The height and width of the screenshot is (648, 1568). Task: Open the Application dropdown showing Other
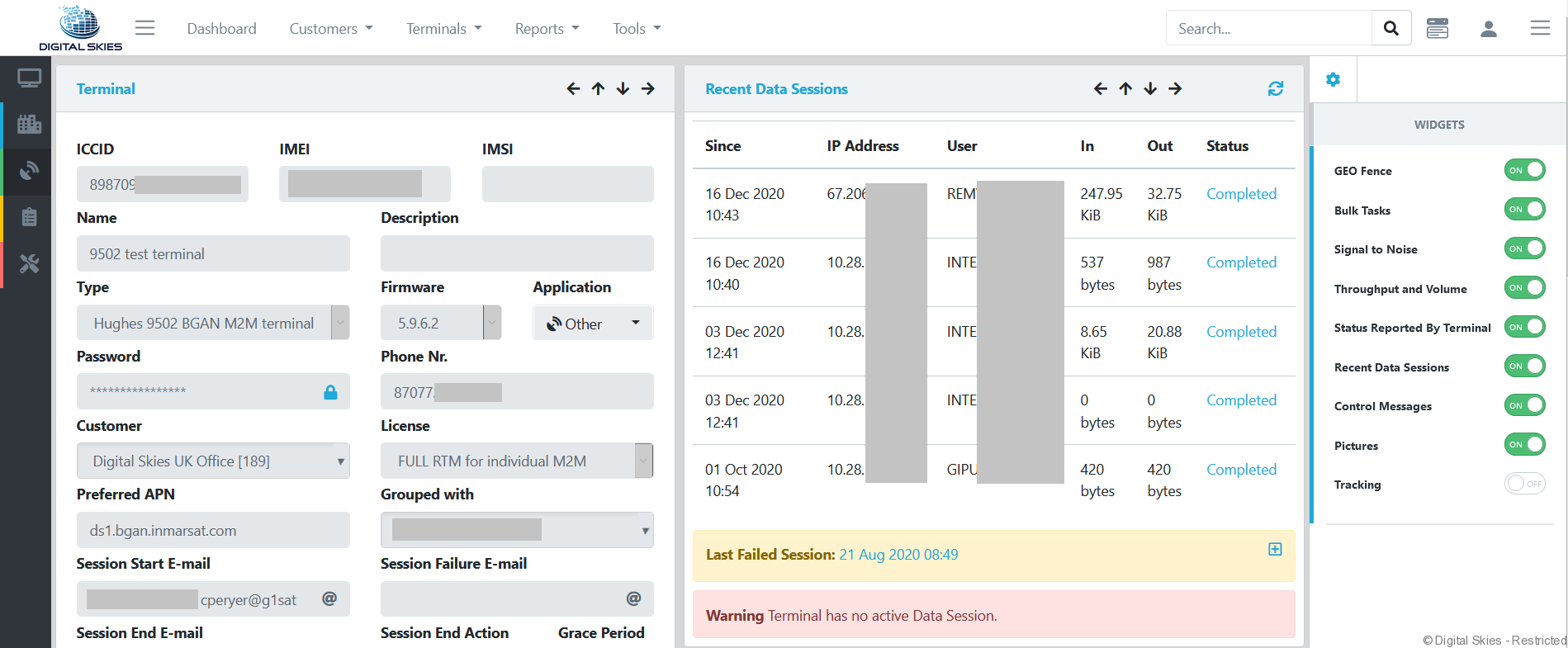[x=593, y=324]
